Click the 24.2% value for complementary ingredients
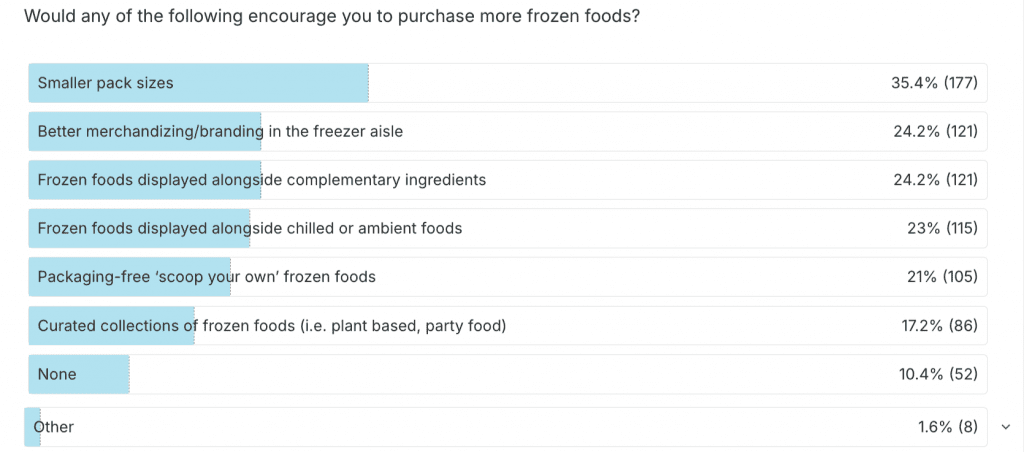1024x452 pixels. pos(934,180)
